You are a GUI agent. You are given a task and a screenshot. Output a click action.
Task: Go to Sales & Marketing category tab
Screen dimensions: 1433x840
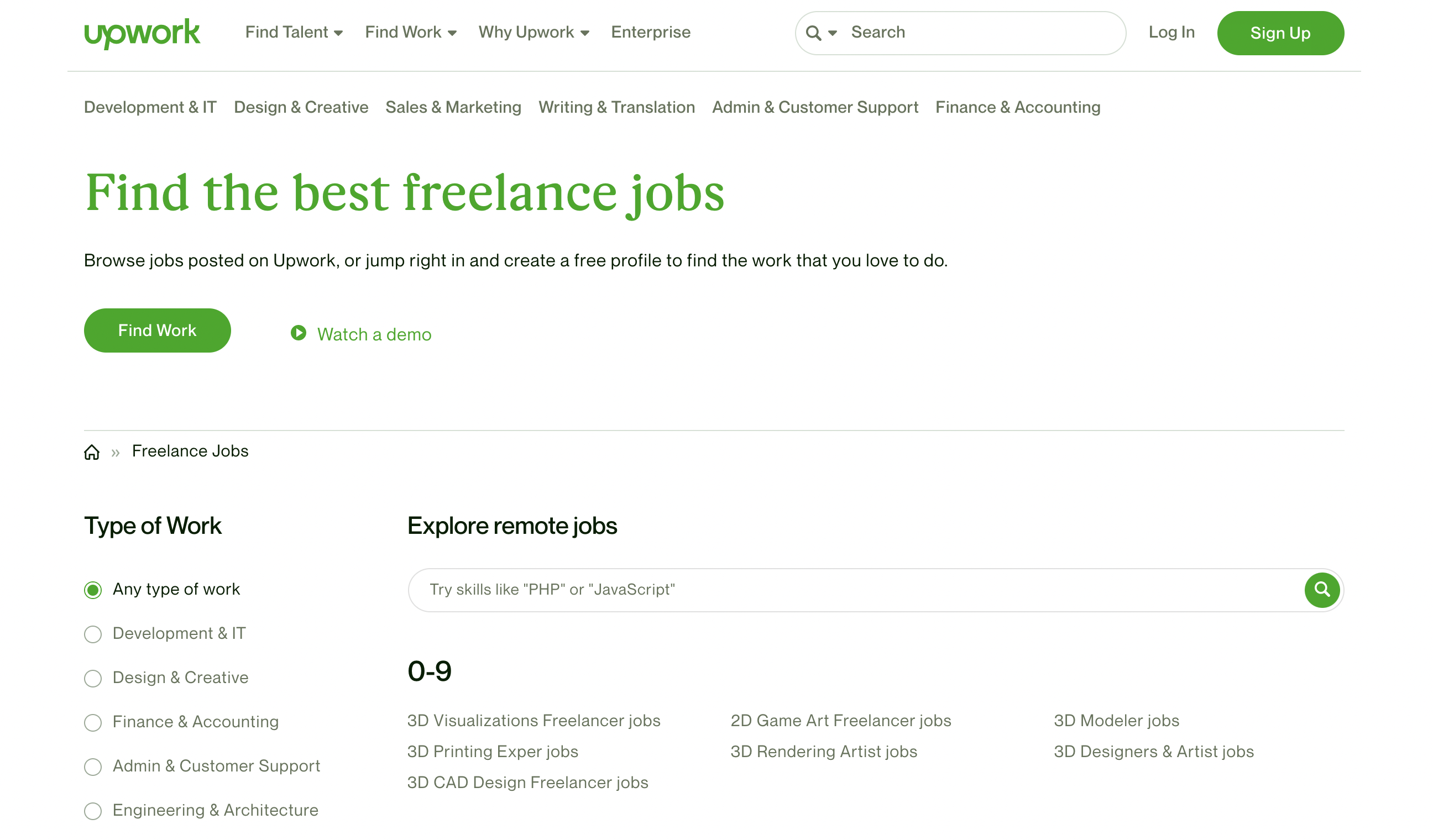pos(453,107)
